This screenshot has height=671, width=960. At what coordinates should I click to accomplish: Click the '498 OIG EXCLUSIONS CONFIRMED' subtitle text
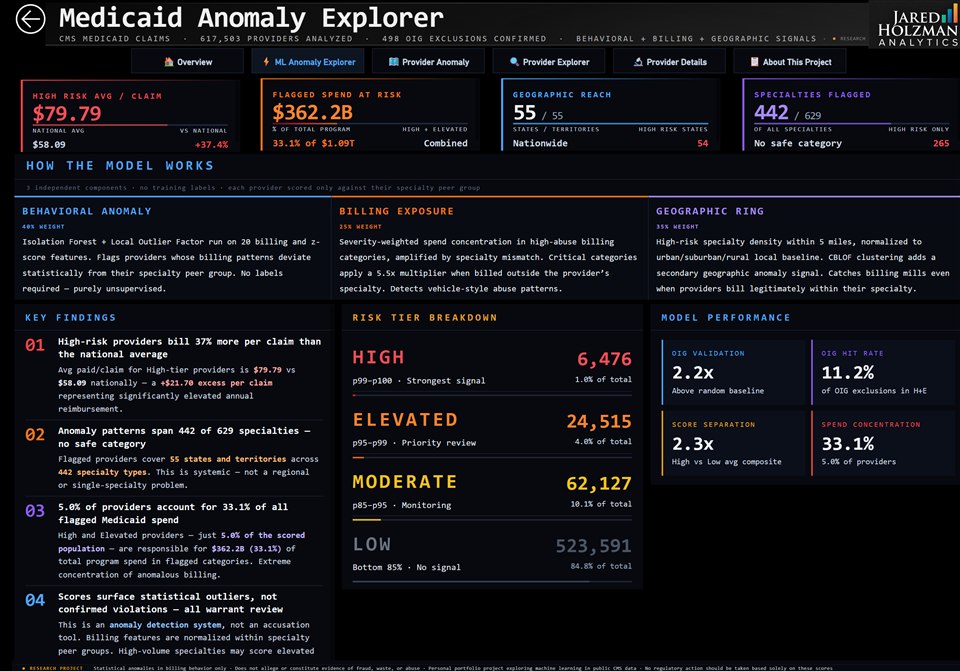coord(464,39)
